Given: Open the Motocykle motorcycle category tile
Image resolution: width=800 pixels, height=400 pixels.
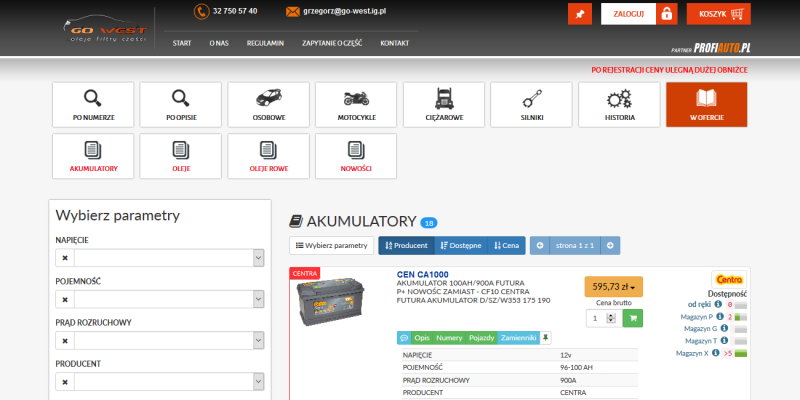Looking at the screenshot, I should [356, 105].
